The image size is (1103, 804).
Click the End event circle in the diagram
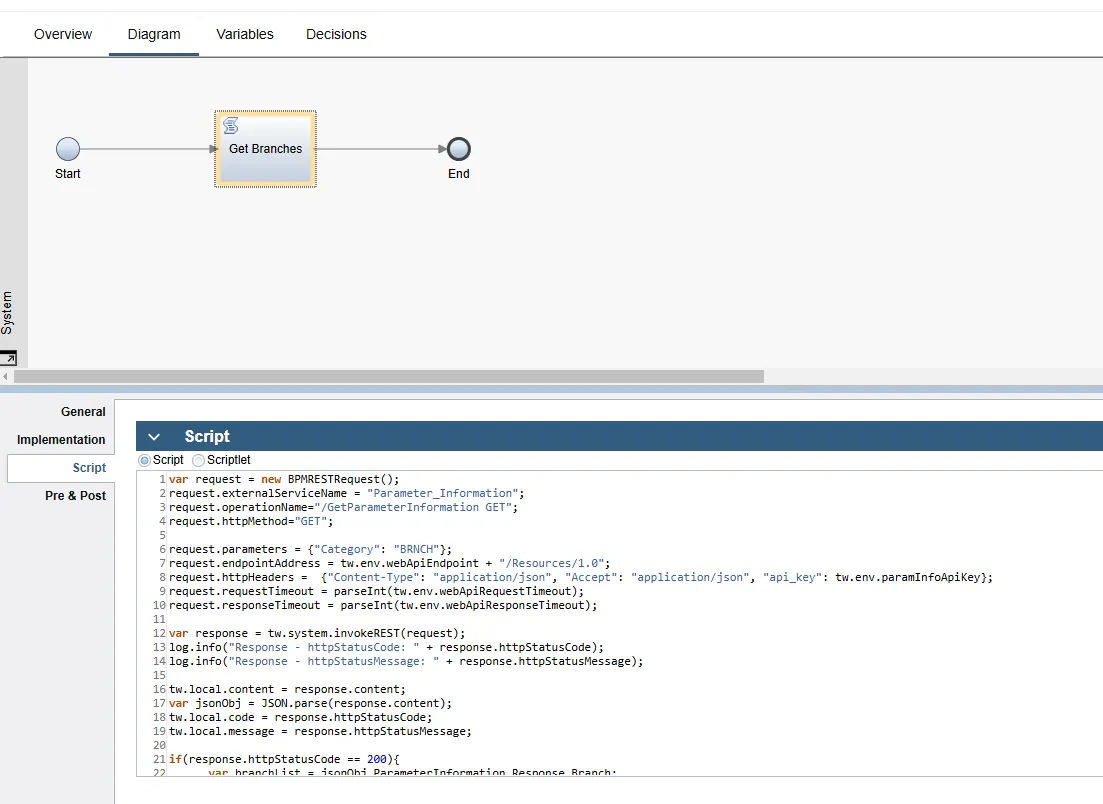click(x=458, y=147)
